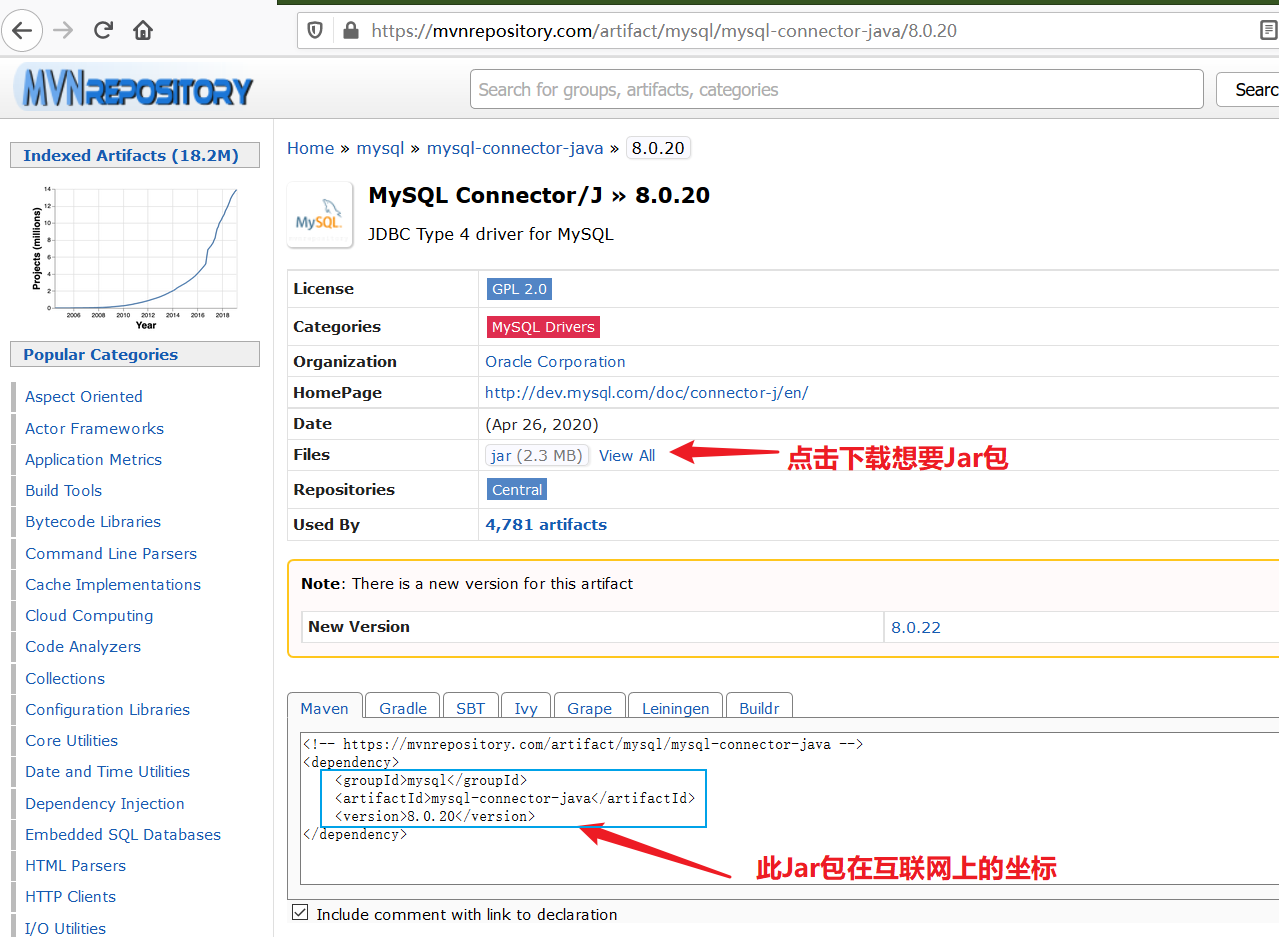Toggle the GPL 2.0 license tag
Viewport: 1279px width, 937px height.
pos(519,288)
